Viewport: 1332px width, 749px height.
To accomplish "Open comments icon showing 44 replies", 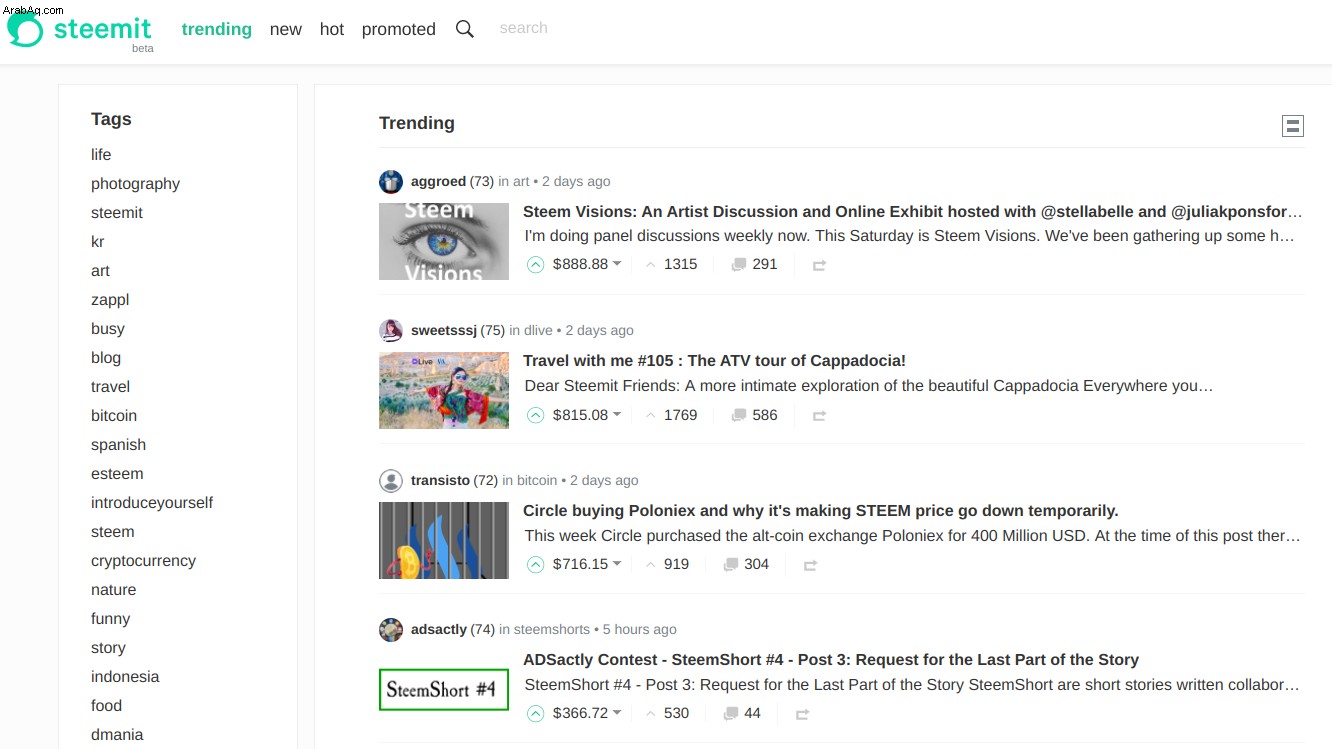I will pyautogui.click(x=731, y=714).
